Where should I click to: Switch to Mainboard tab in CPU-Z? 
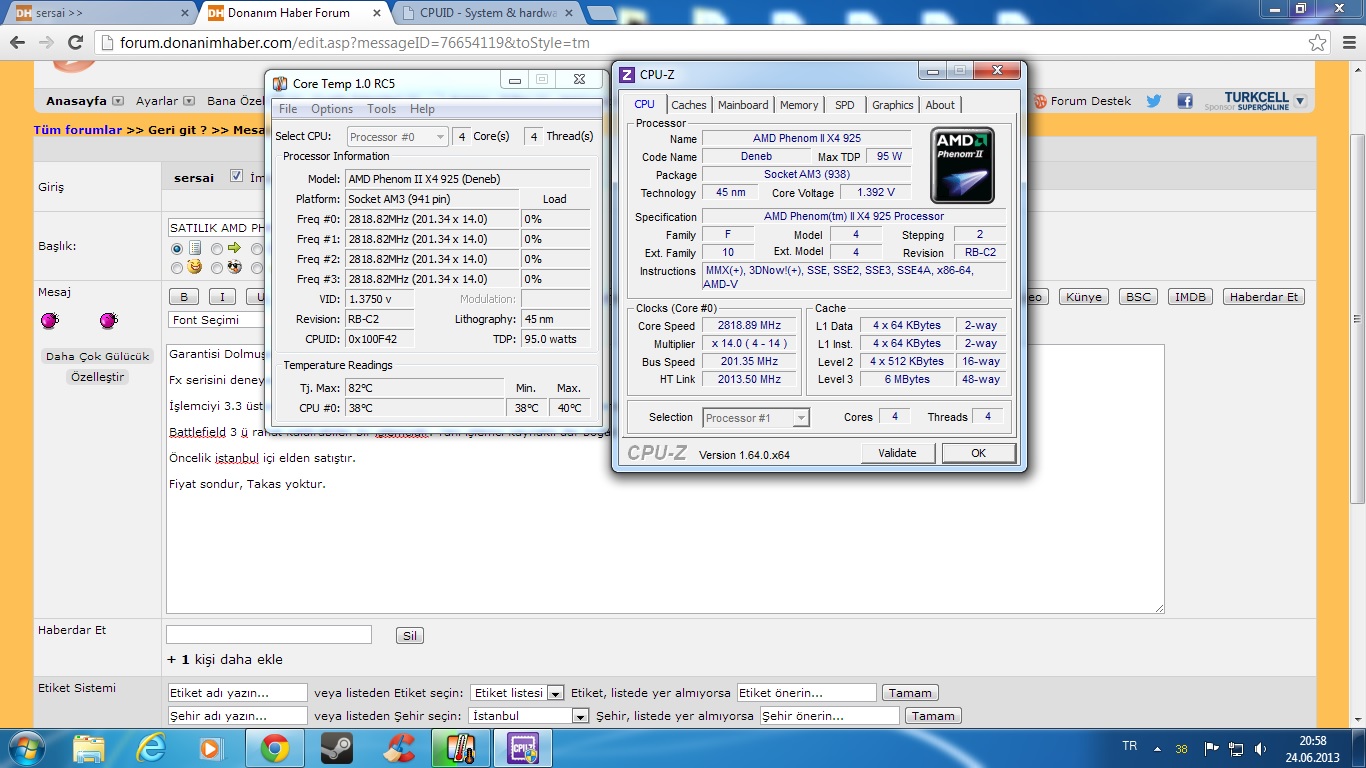coord(743,105)
